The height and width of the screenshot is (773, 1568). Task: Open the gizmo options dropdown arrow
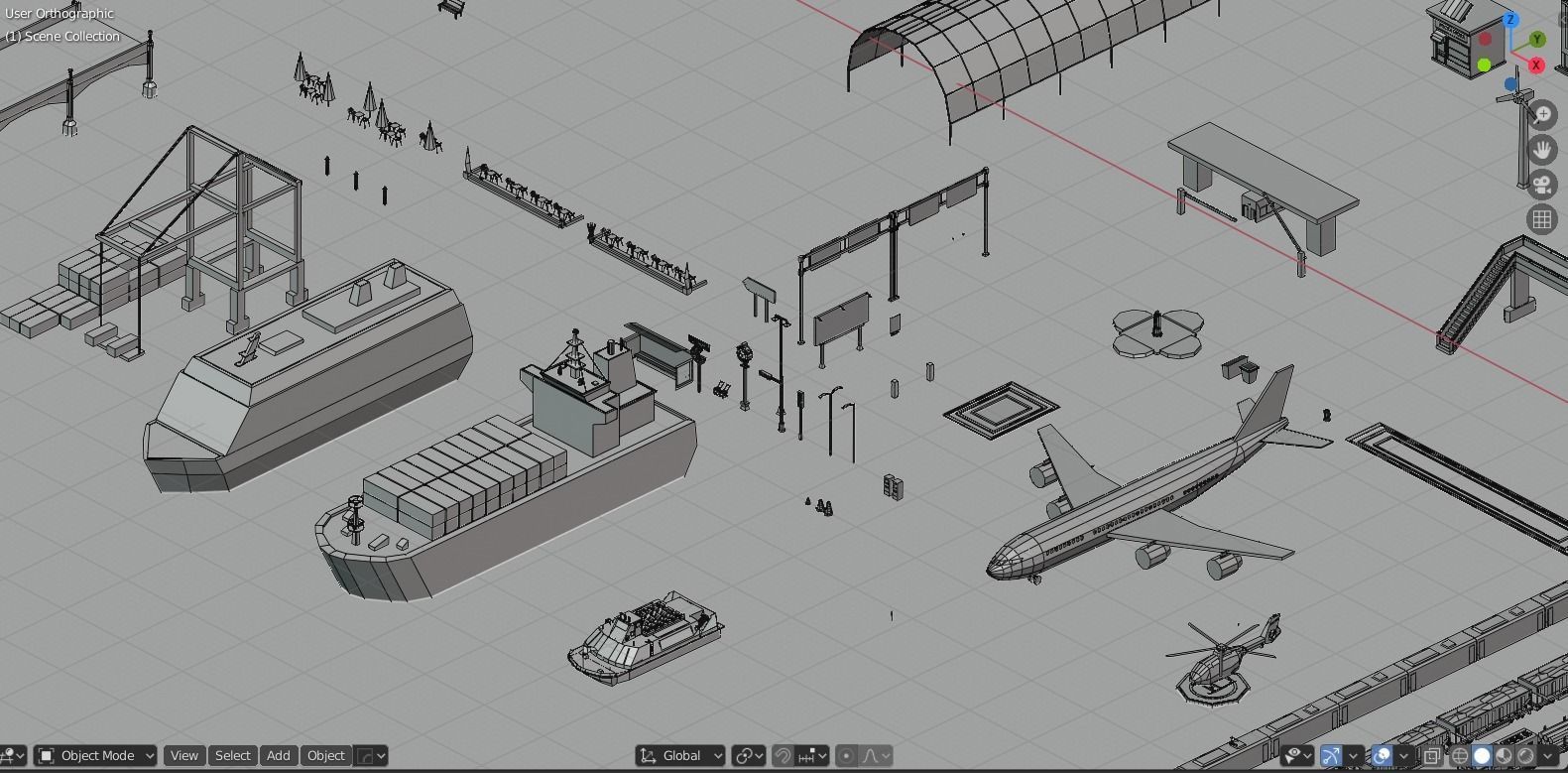coord(1353,756)
